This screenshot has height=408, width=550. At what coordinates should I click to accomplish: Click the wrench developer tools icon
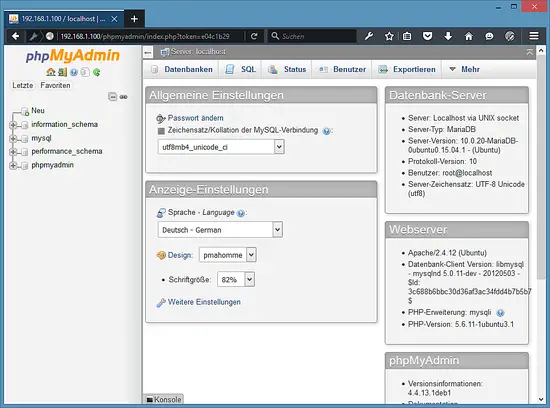tap(369, 36)
